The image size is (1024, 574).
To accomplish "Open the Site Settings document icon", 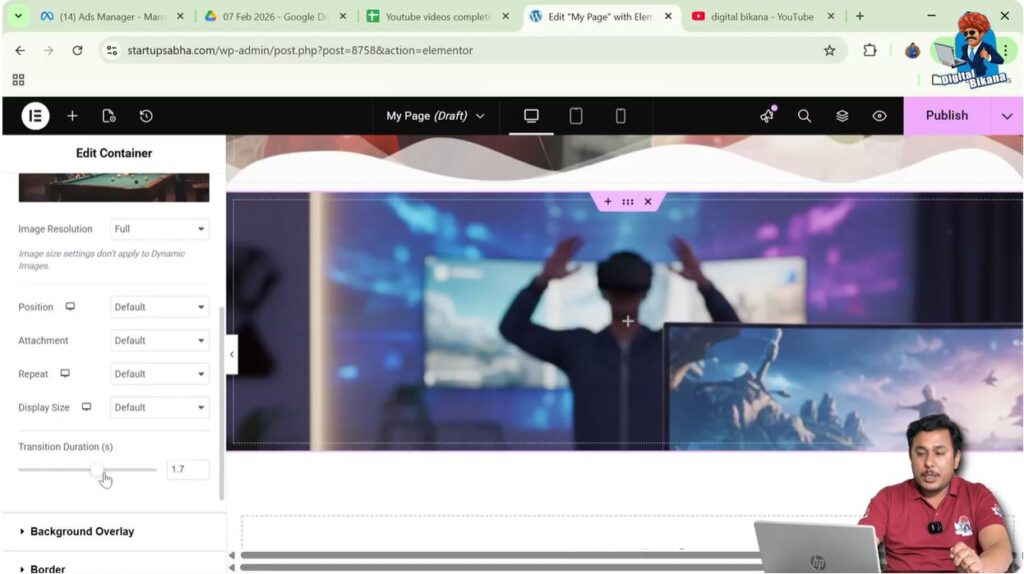I will pyautogui.click(x=109, y=116).
